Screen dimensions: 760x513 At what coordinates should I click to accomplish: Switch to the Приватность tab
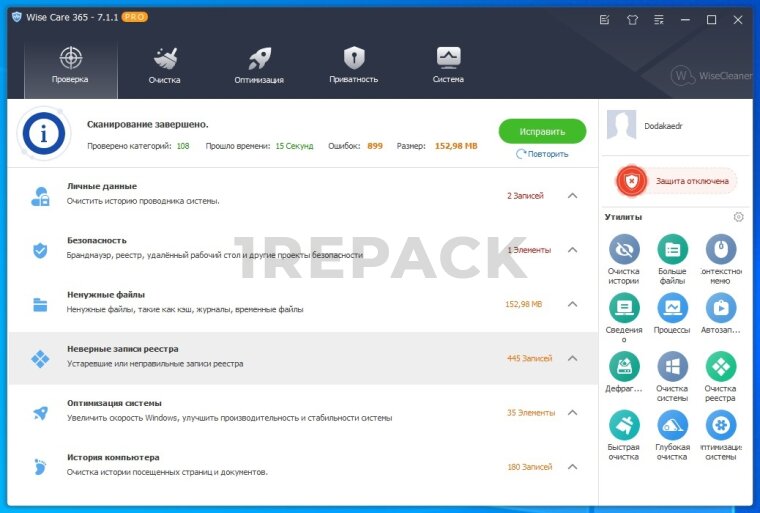click(354, 65)
